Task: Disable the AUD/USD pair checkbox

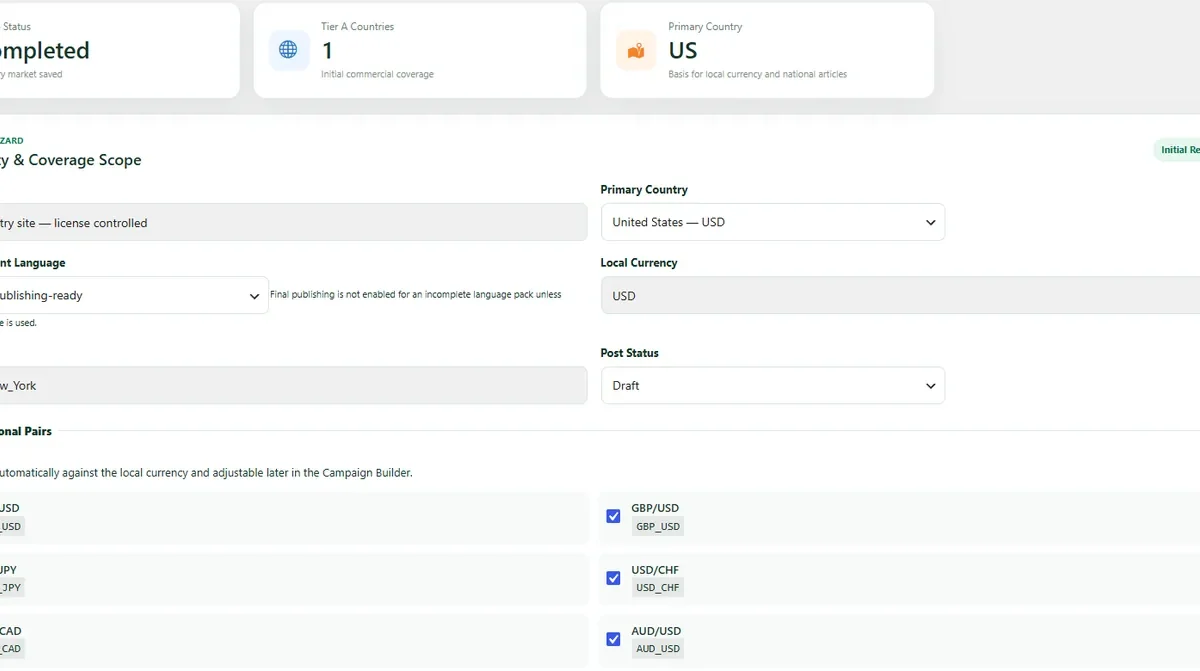Action: [x=613, y=639]
